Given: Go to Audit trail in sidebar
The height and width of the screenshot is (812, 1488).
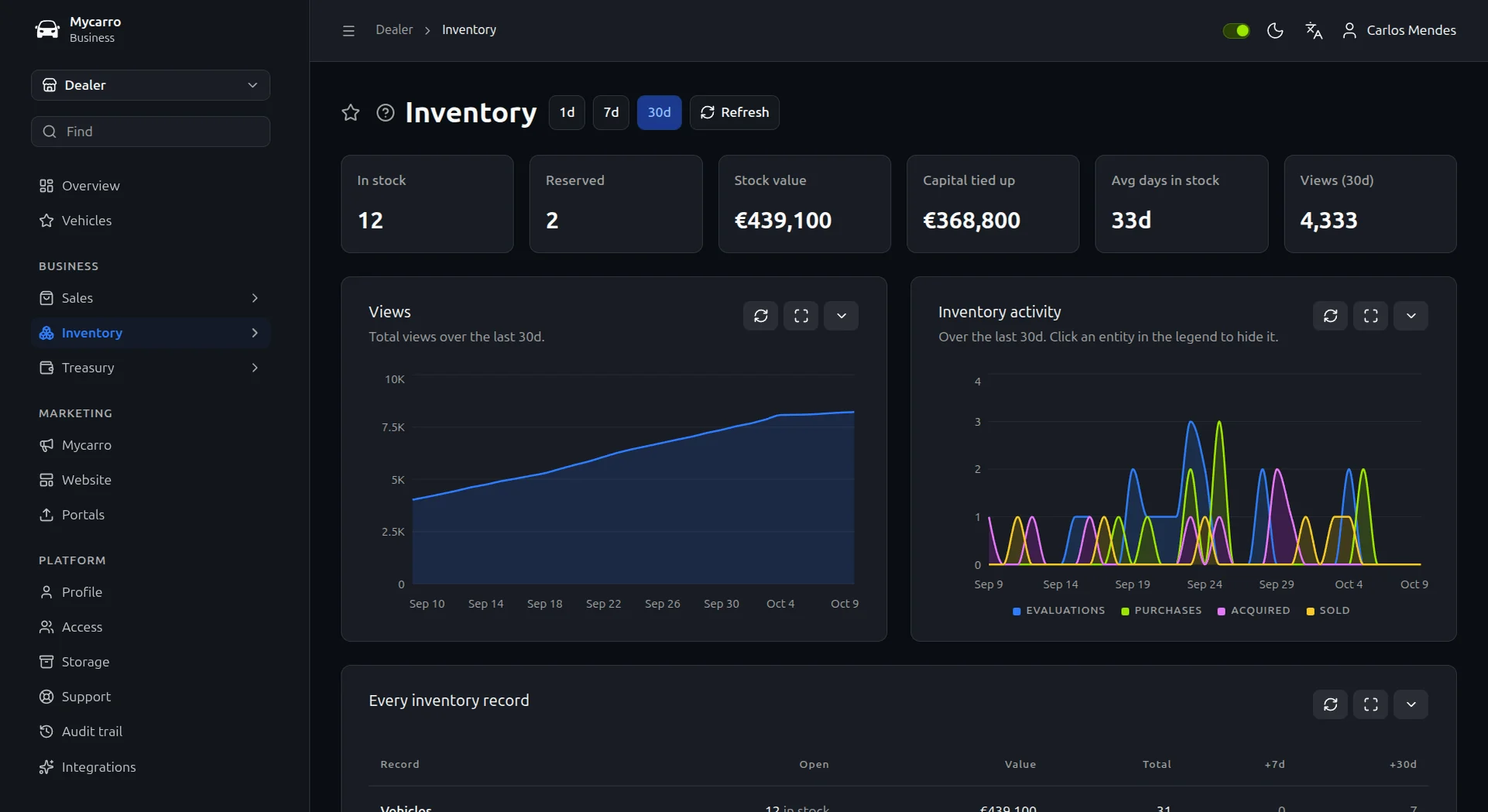Looking at the screenshot, I should (150, 731).
